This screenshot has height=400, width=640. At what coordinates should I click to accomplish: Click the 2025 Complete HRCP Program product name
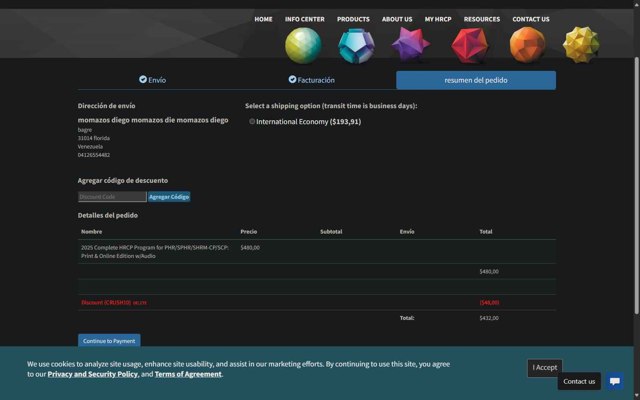(x=155, y=252)
